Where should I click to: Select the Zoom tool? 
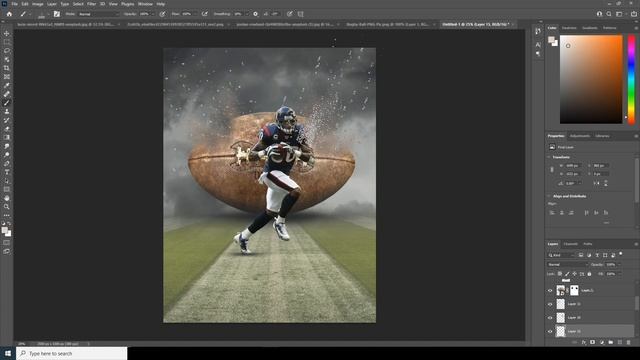[x=7, y=207]
